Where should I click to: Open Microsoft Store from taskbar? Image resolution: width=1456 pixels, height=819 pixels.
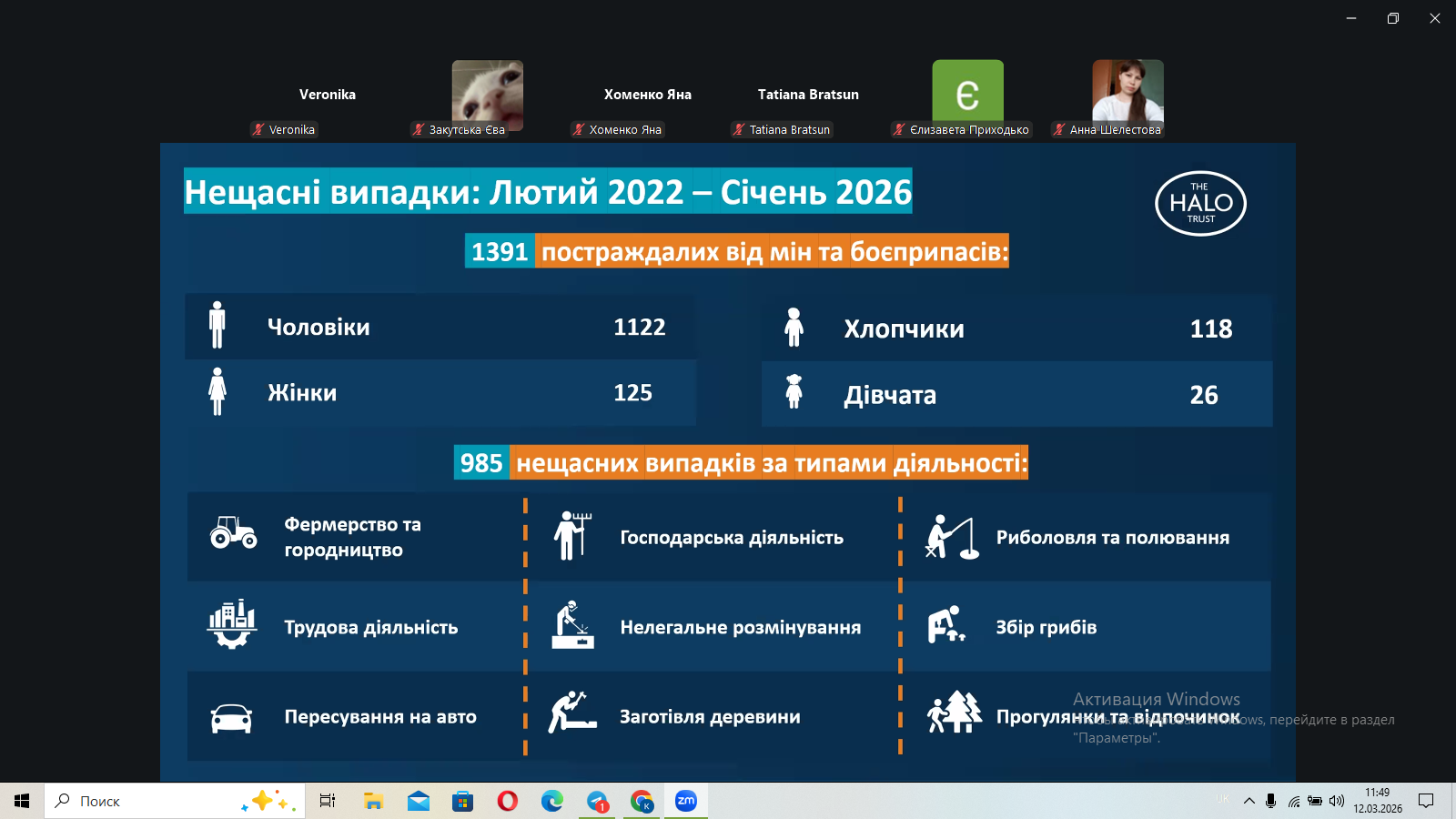pos(463,801)
